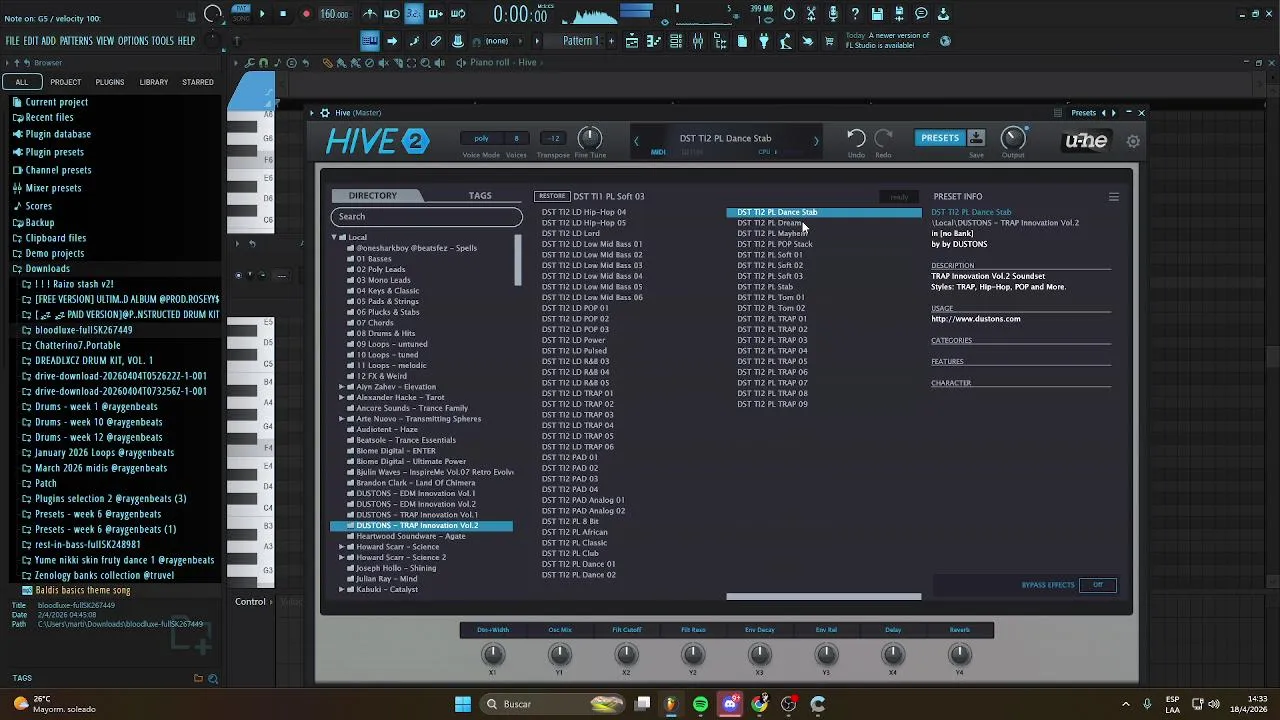This screenshot has height=720, width=1280.
Task: Open DUSTONS – EDM Innovation Vol.1 folder
Action: (416, 494)
